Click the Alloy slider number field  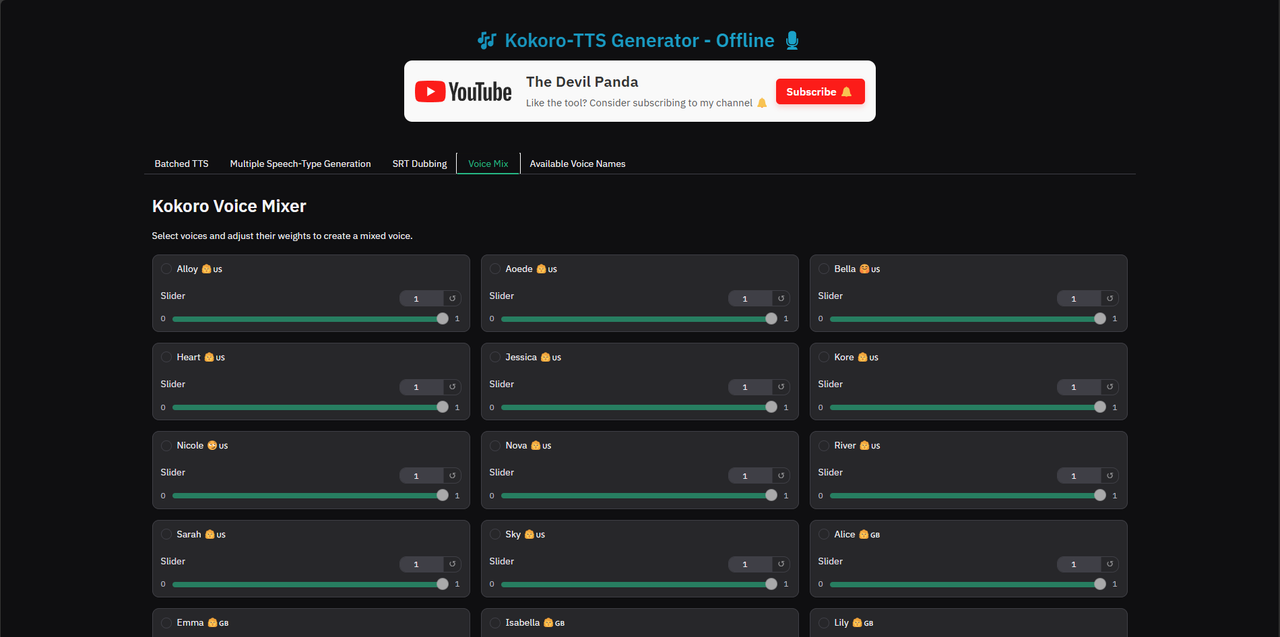(421, 298)
